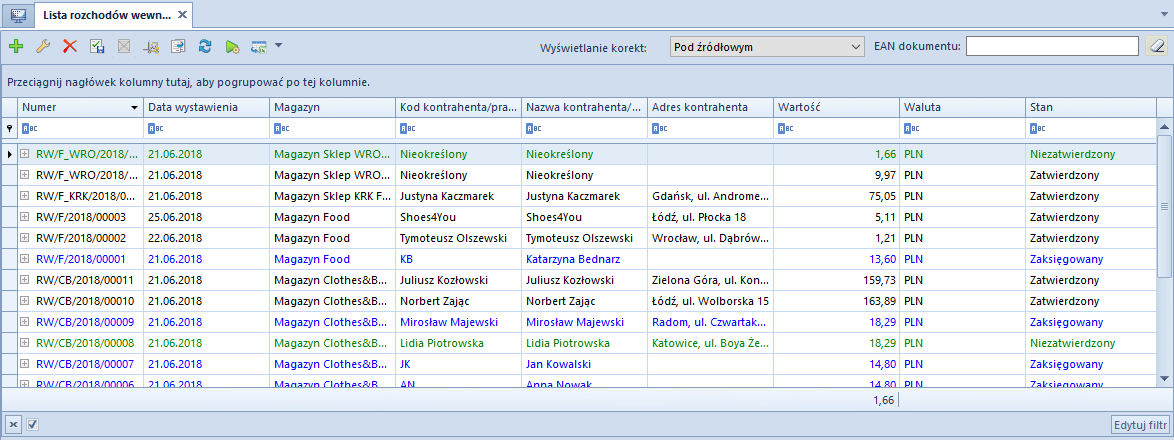The image size is (1174, 440).
Task: Click the filter row cell under Numer
Action: (80, 127)
